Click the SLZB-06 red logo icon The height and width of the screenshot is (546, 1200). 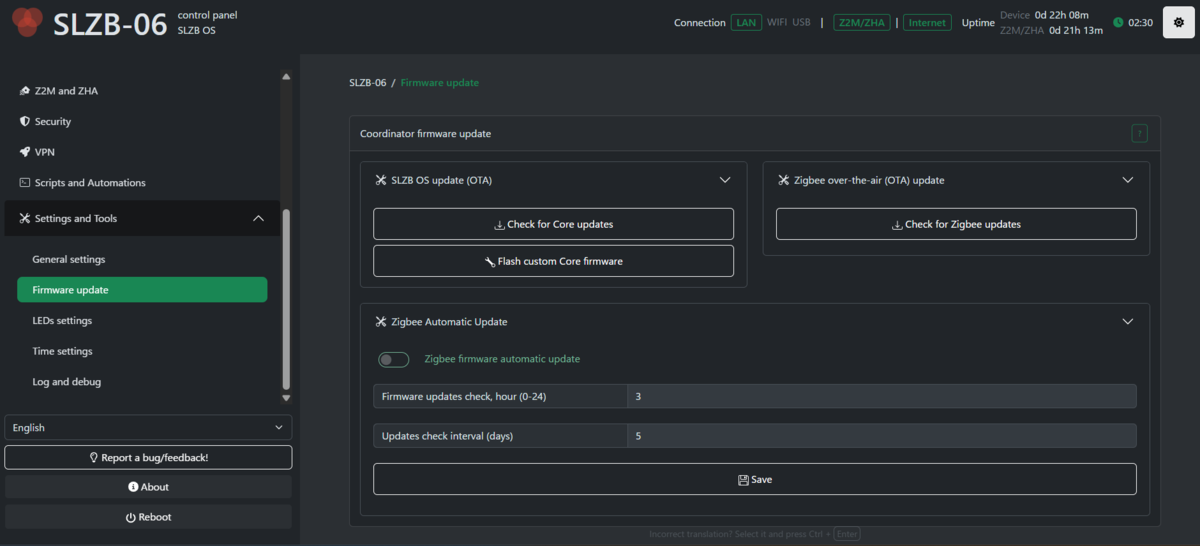click(27, 20)
